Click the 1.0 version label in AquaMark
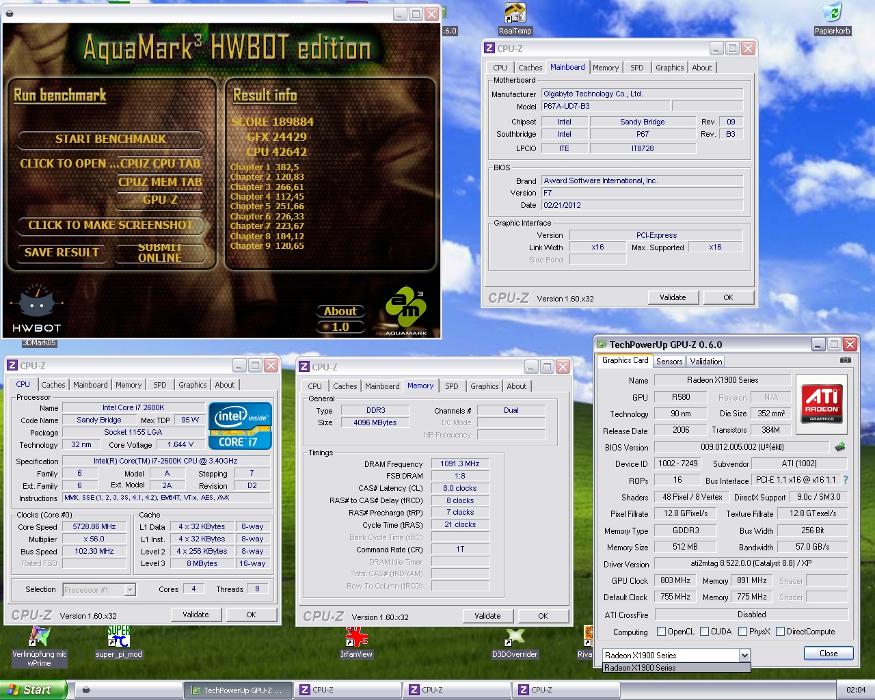 point(340,327)
